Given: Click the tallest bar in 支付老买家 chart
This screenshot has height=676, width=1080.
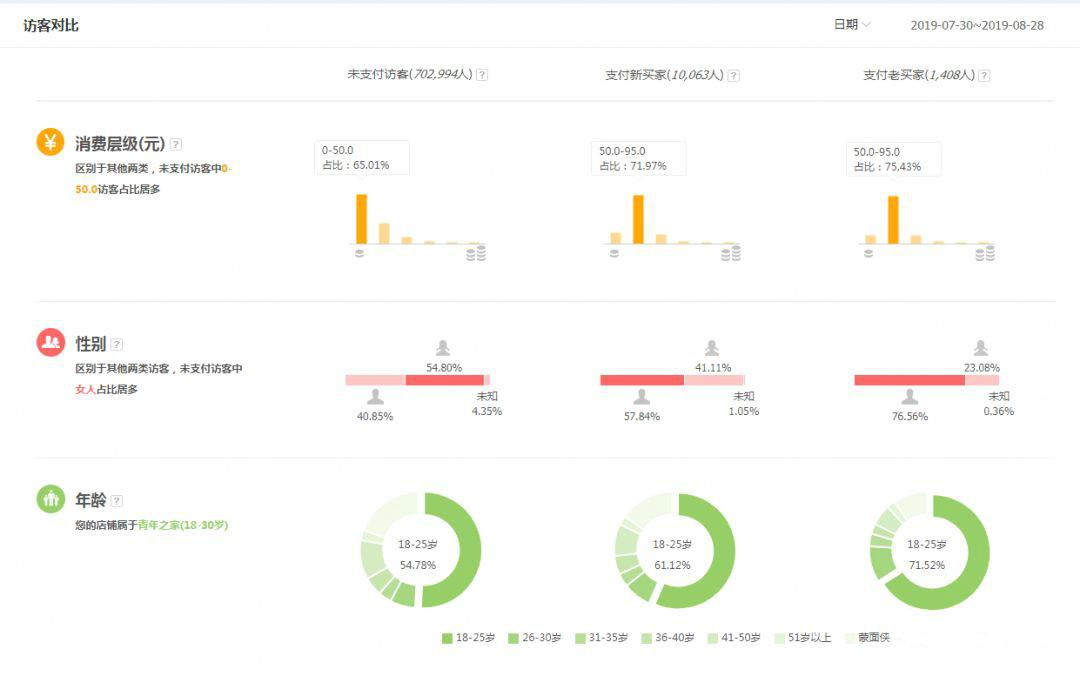Looking at the screenshot, I should [x=893, y=221].
